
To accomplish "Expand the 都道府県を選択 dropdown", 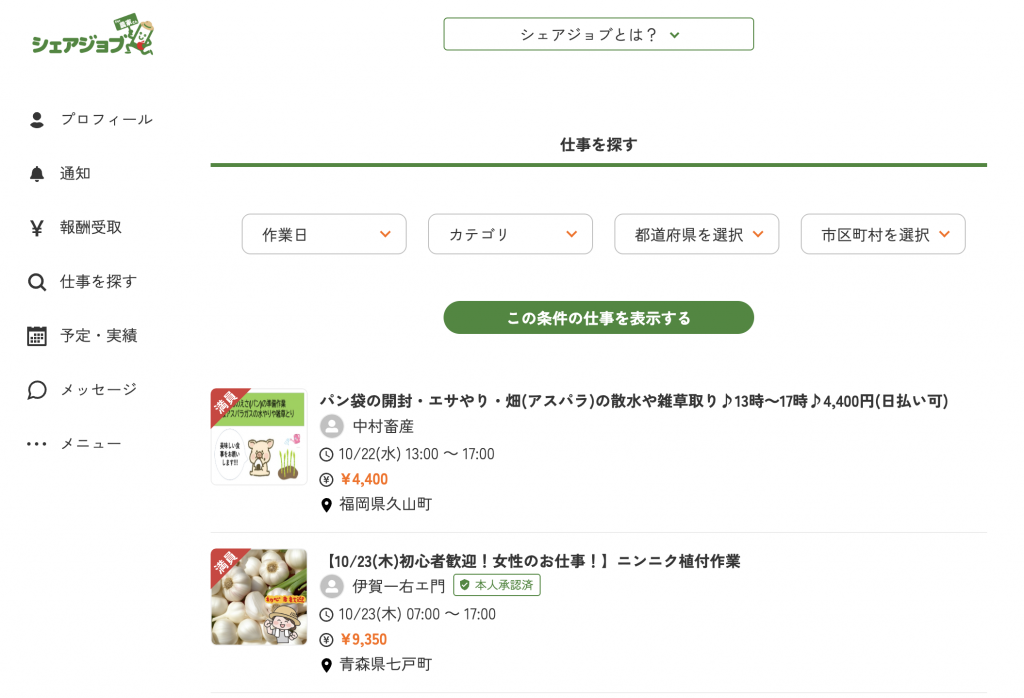I will tap(696, 234).
